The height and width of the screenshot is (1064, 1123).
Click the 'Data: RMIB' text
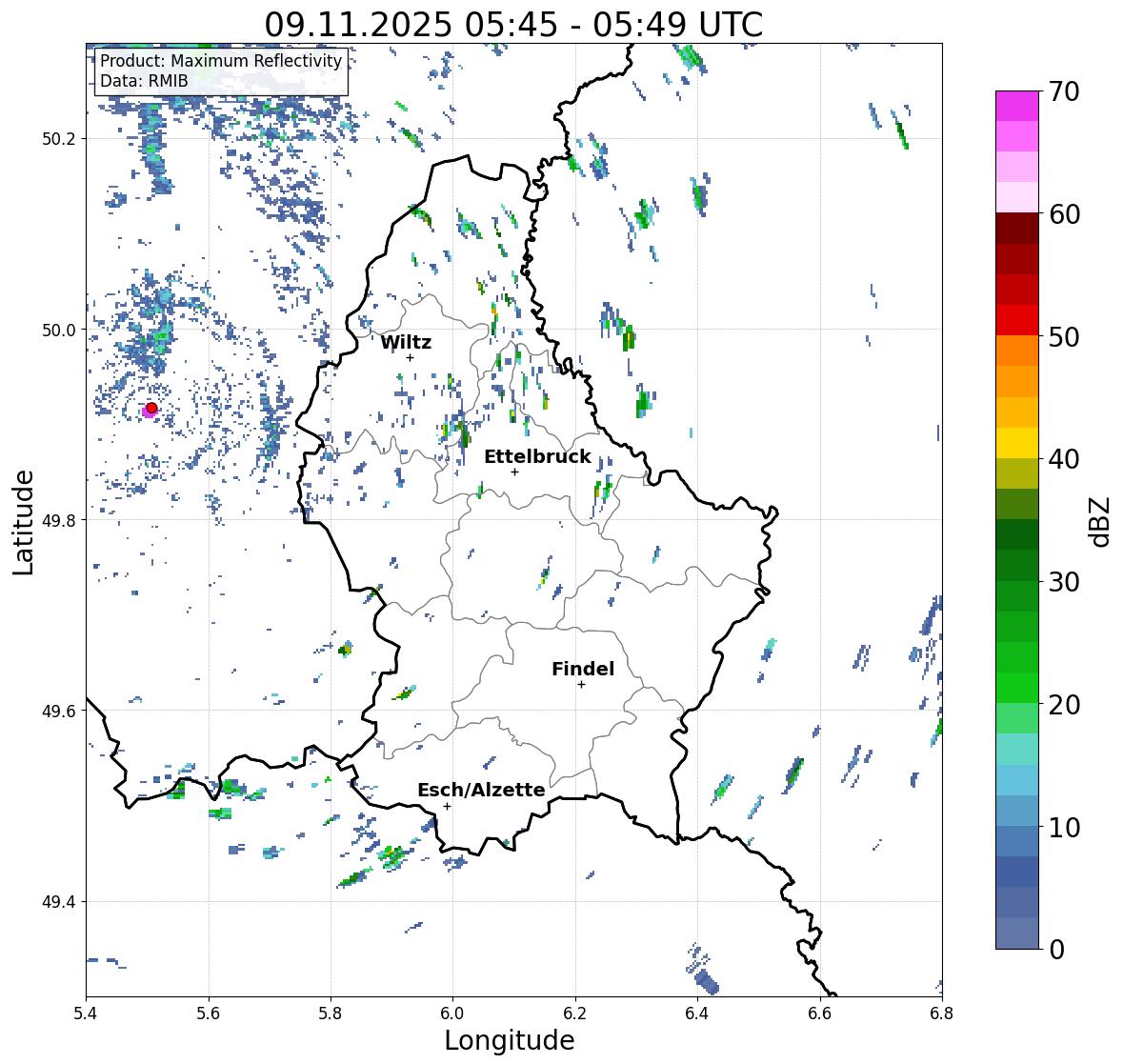[x=144, y=81]
